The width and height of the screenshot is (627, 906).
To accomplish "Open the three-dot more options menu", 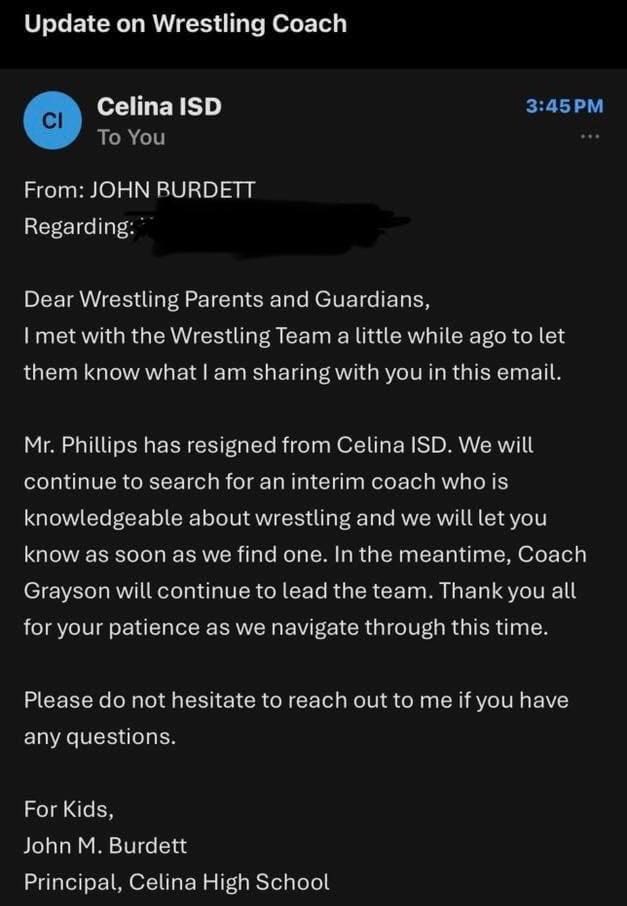I will pos(591,137).
